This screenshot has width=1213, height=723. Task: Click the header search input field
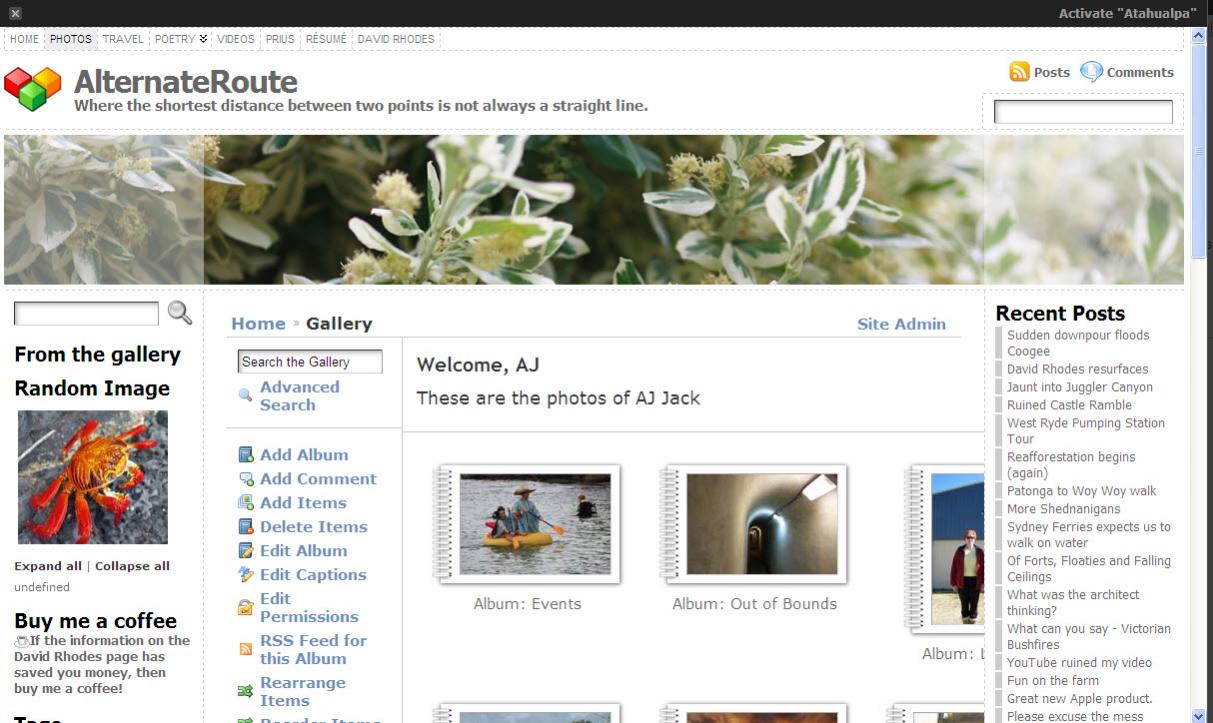pyautogui.click(x=1083, y=112)
